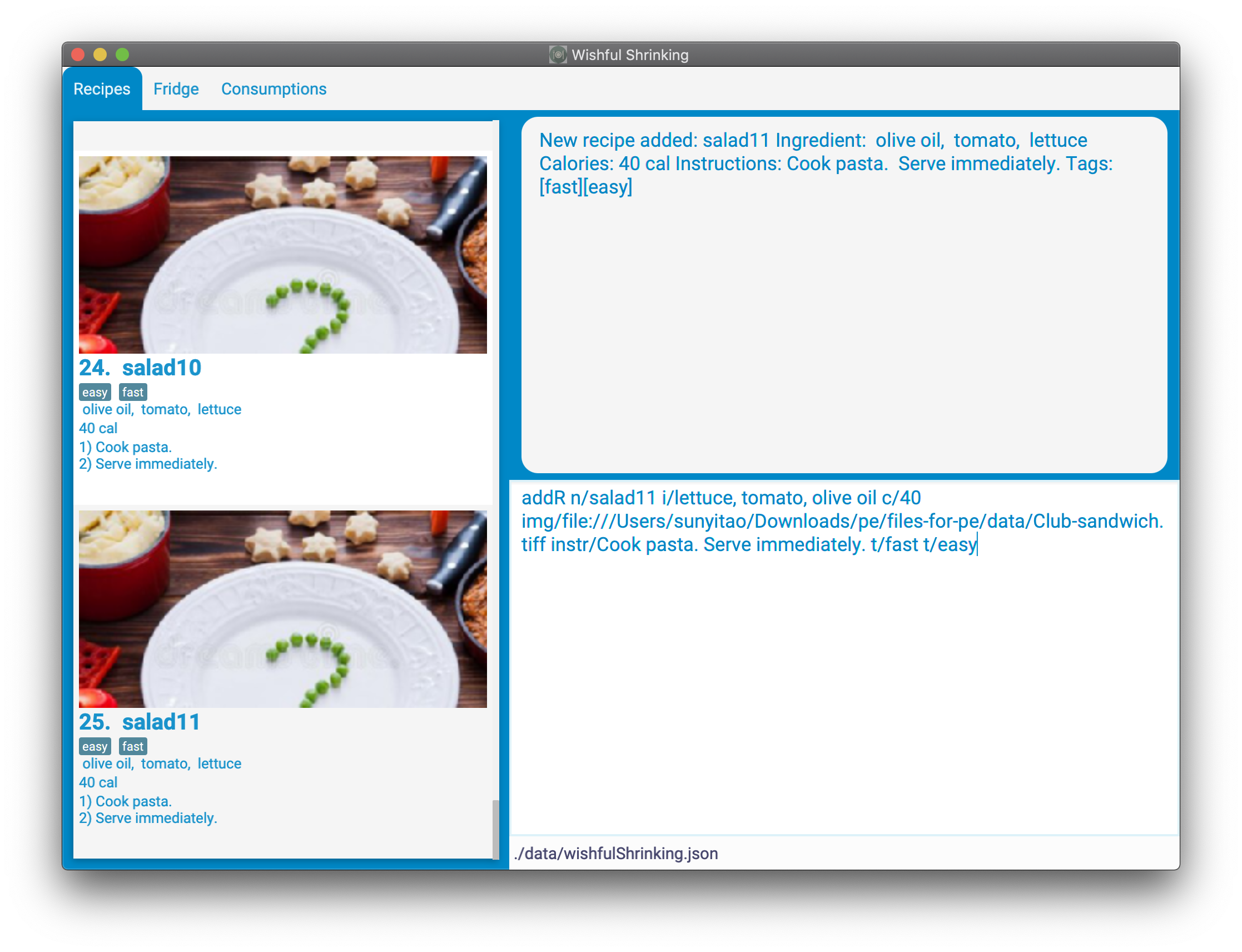This screenshot has height=952, width=1242.
Task: Click the yellow traffic light icon
Action: (100, 54)
